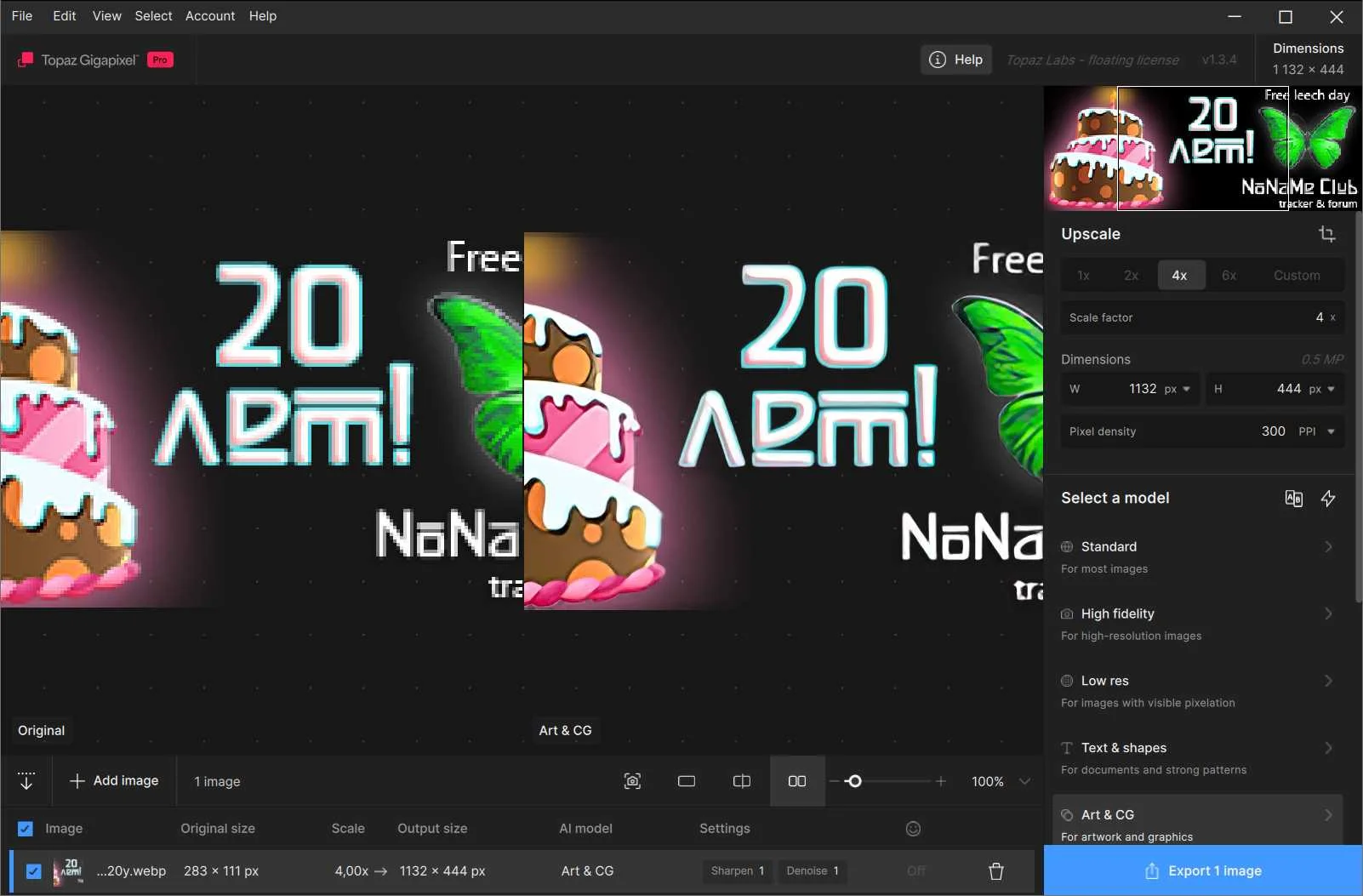1363x896 pixels.
Task: Click the Original size column header
Action: [218, 829]
